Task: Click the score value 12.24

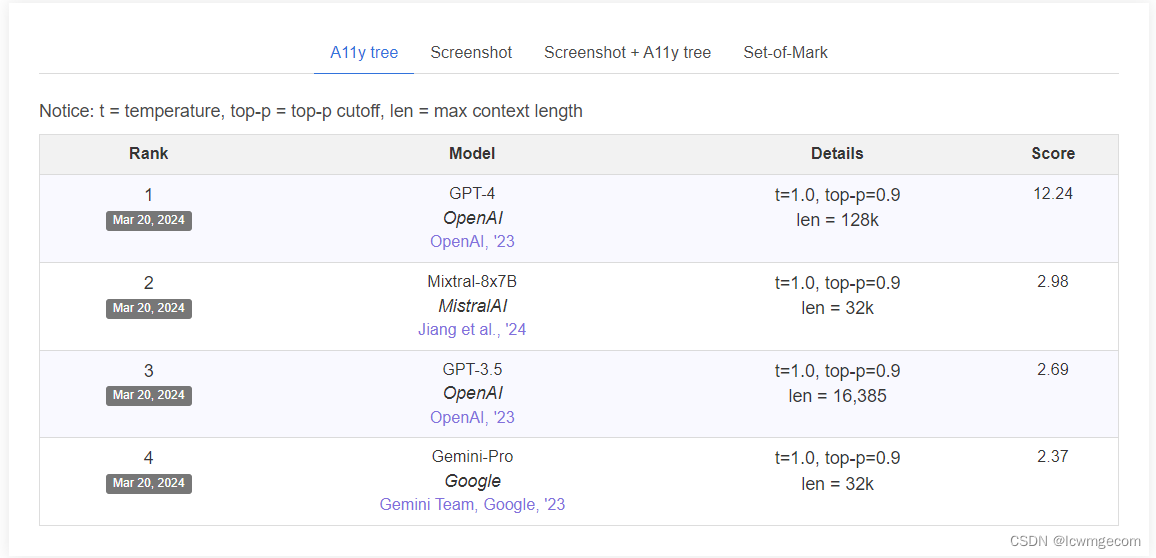Action: point(1053,194)
